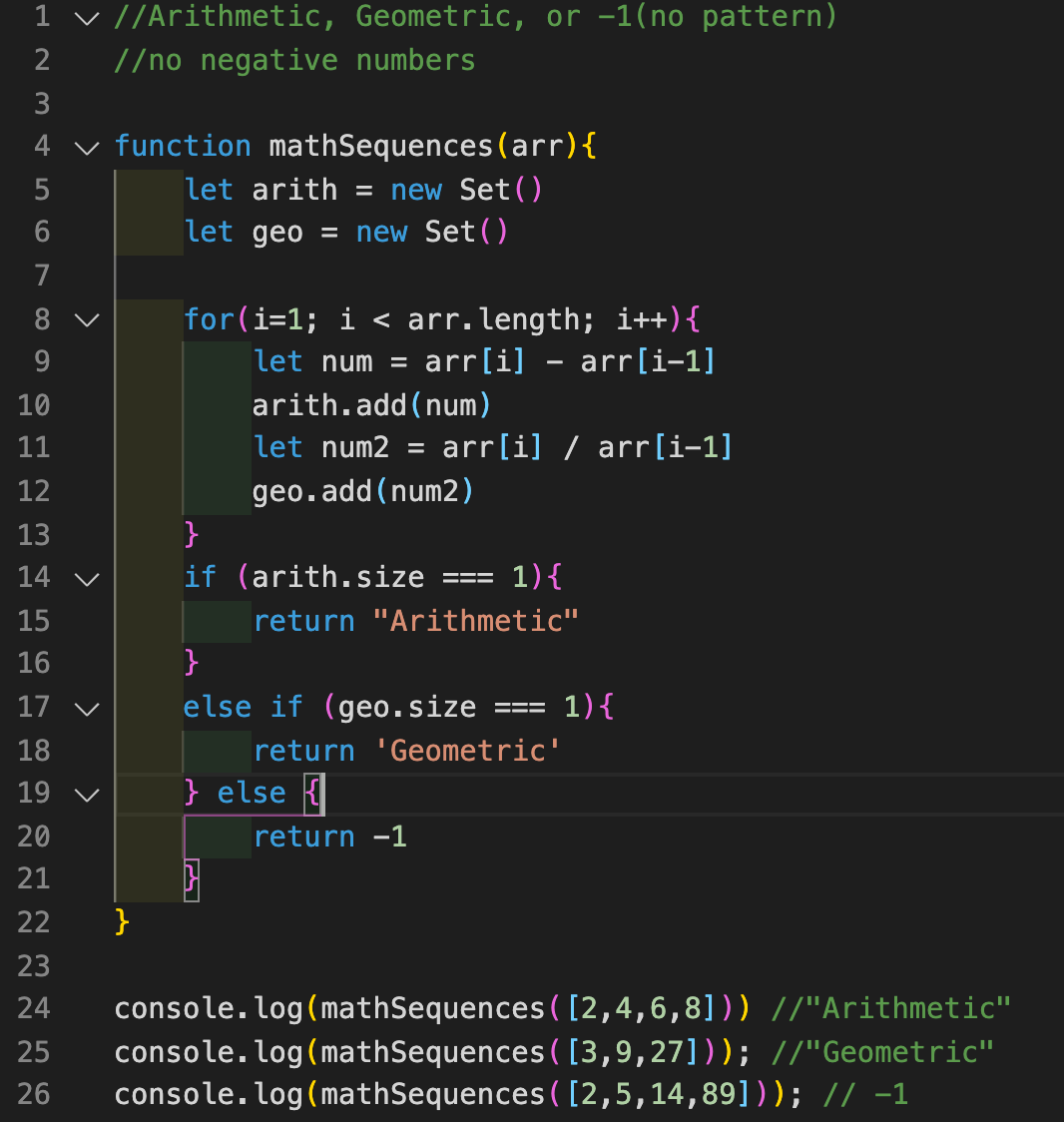Collapse the for loop on line 8

[86, 319]
